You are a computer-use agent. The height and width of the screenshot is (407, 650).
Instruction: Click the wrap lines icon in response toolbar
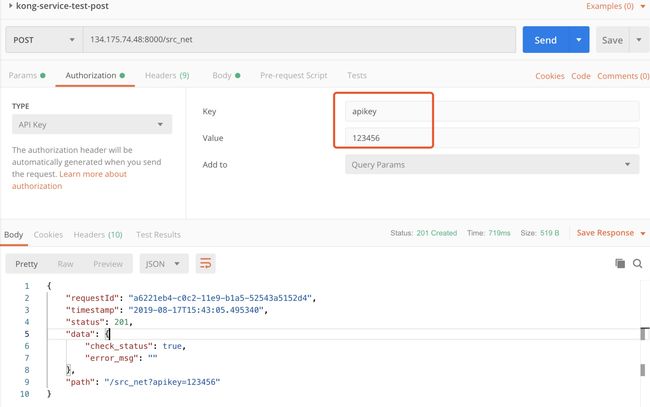206,264
